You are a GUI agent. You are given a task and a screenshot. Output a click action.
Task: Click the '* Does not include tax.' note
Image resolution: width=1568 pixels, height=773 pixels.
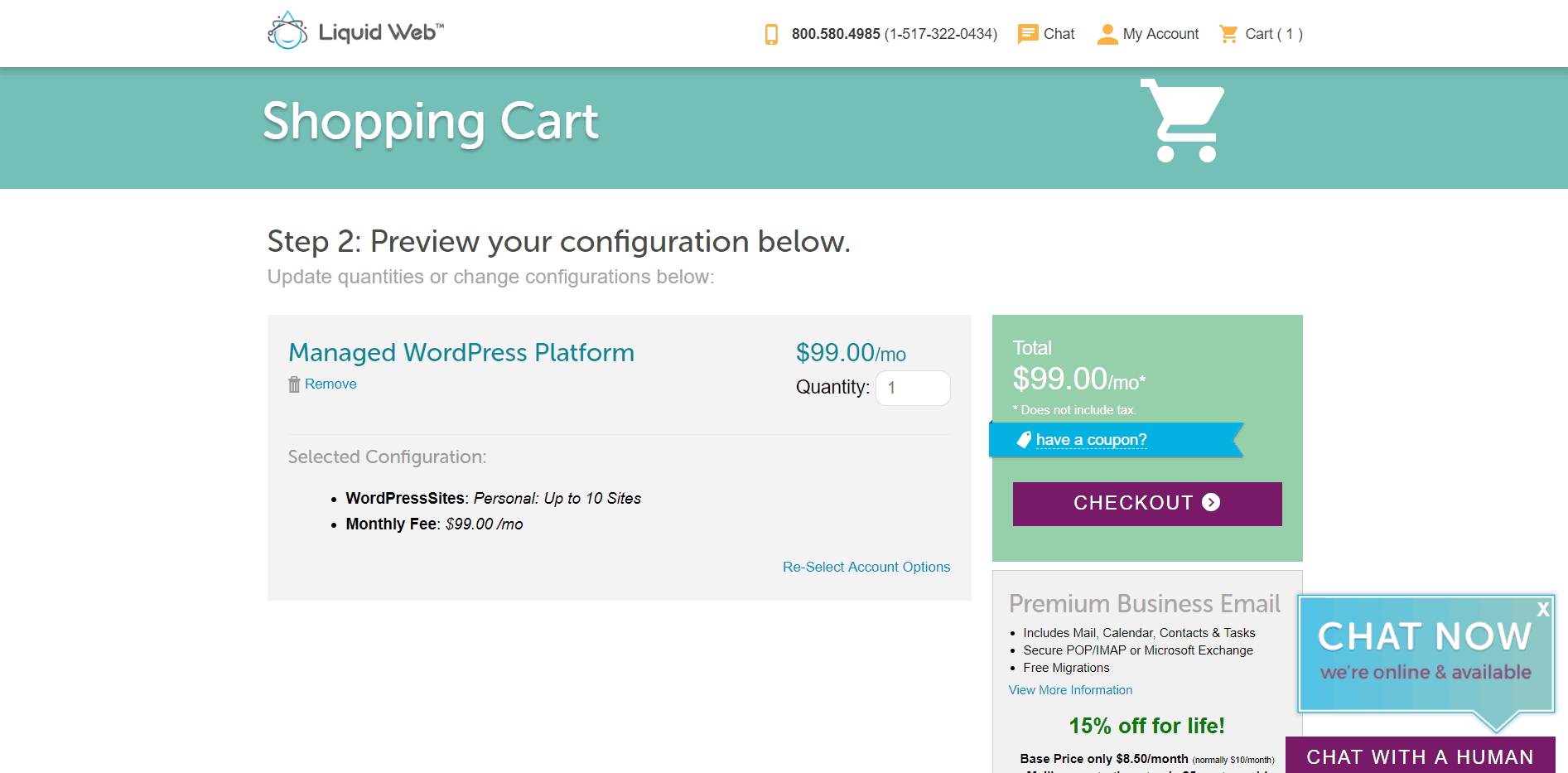click(x=1074, y=410)
